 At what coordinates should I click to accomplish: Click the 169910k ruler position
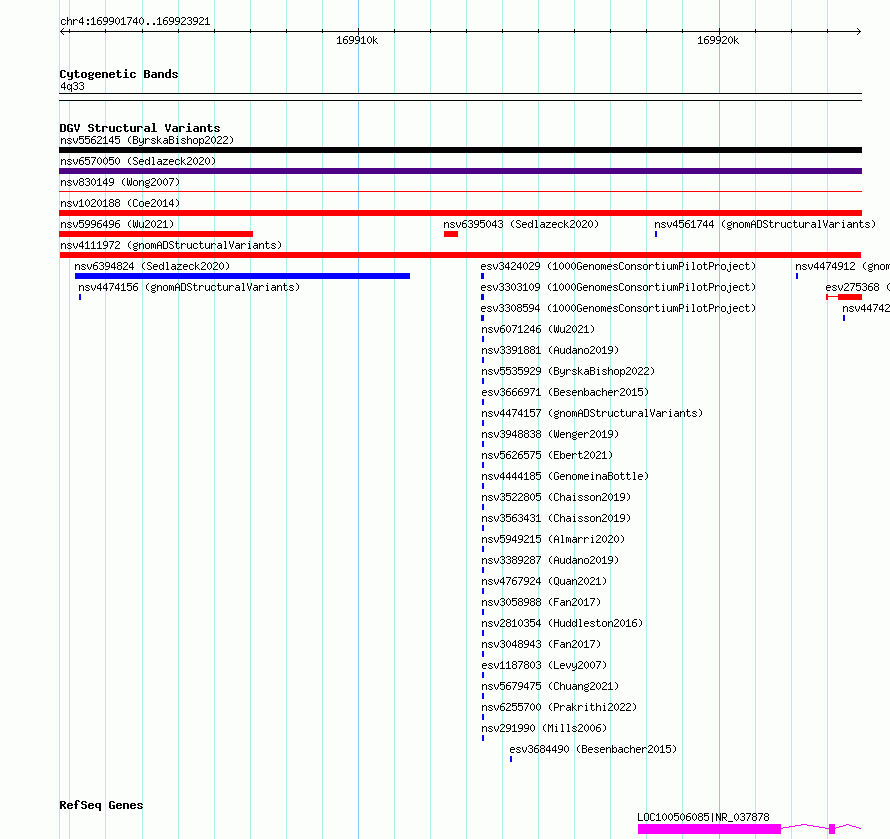click(x=357, y=40)
